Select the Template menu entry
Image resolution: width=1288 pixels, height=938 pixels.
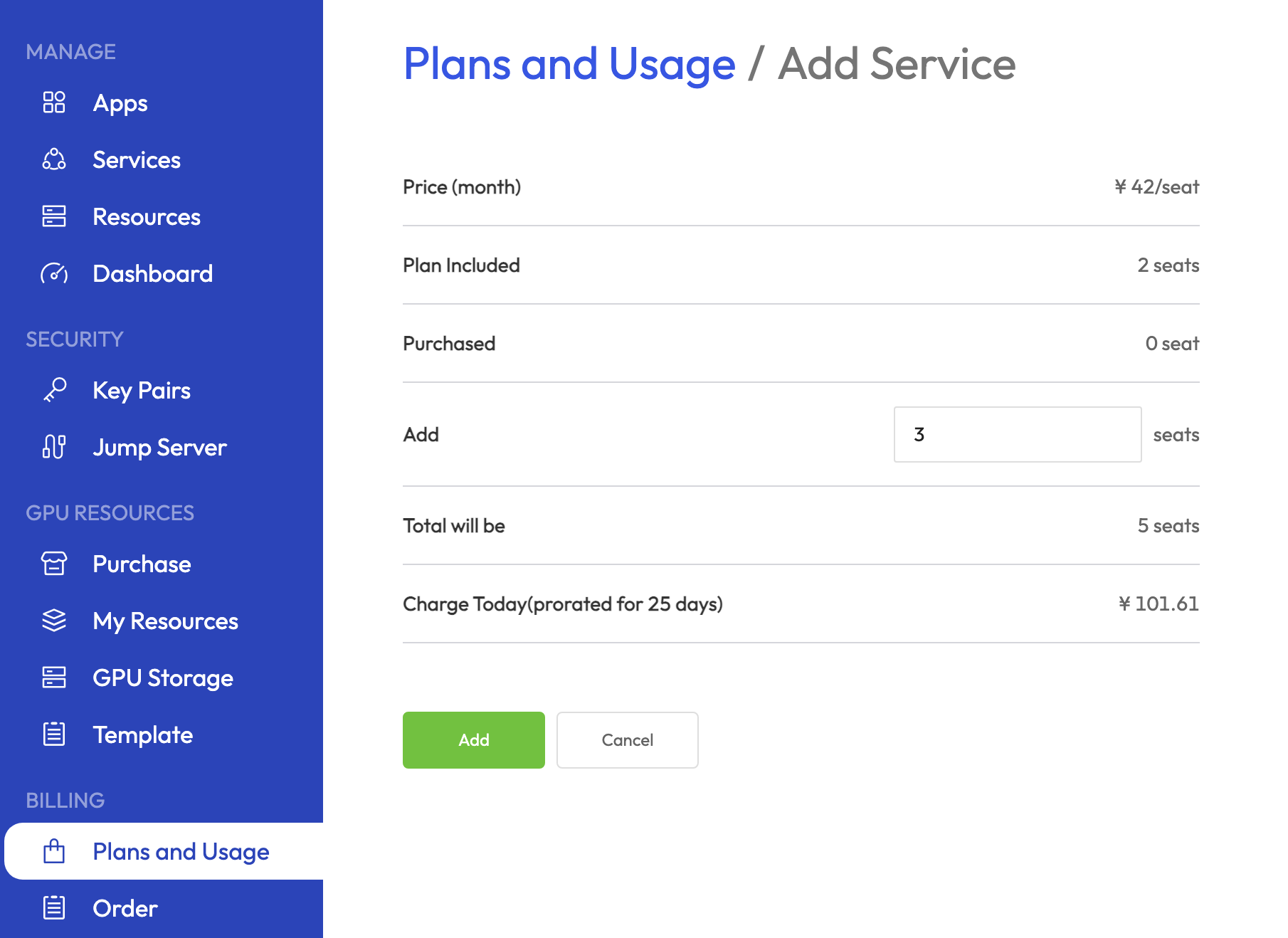coord(142,734)
